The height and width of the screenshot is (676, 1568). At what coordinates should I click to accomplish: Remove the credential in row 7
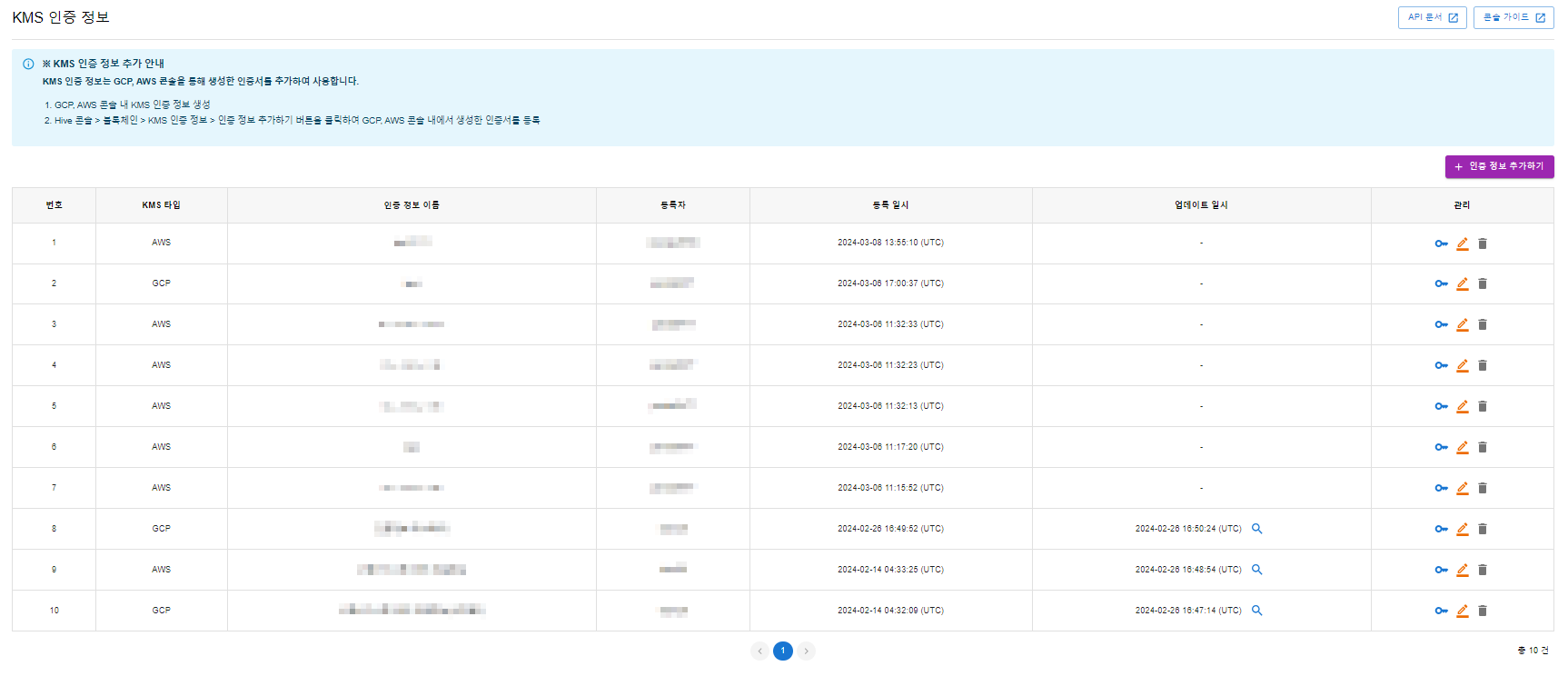point(1483,488)
